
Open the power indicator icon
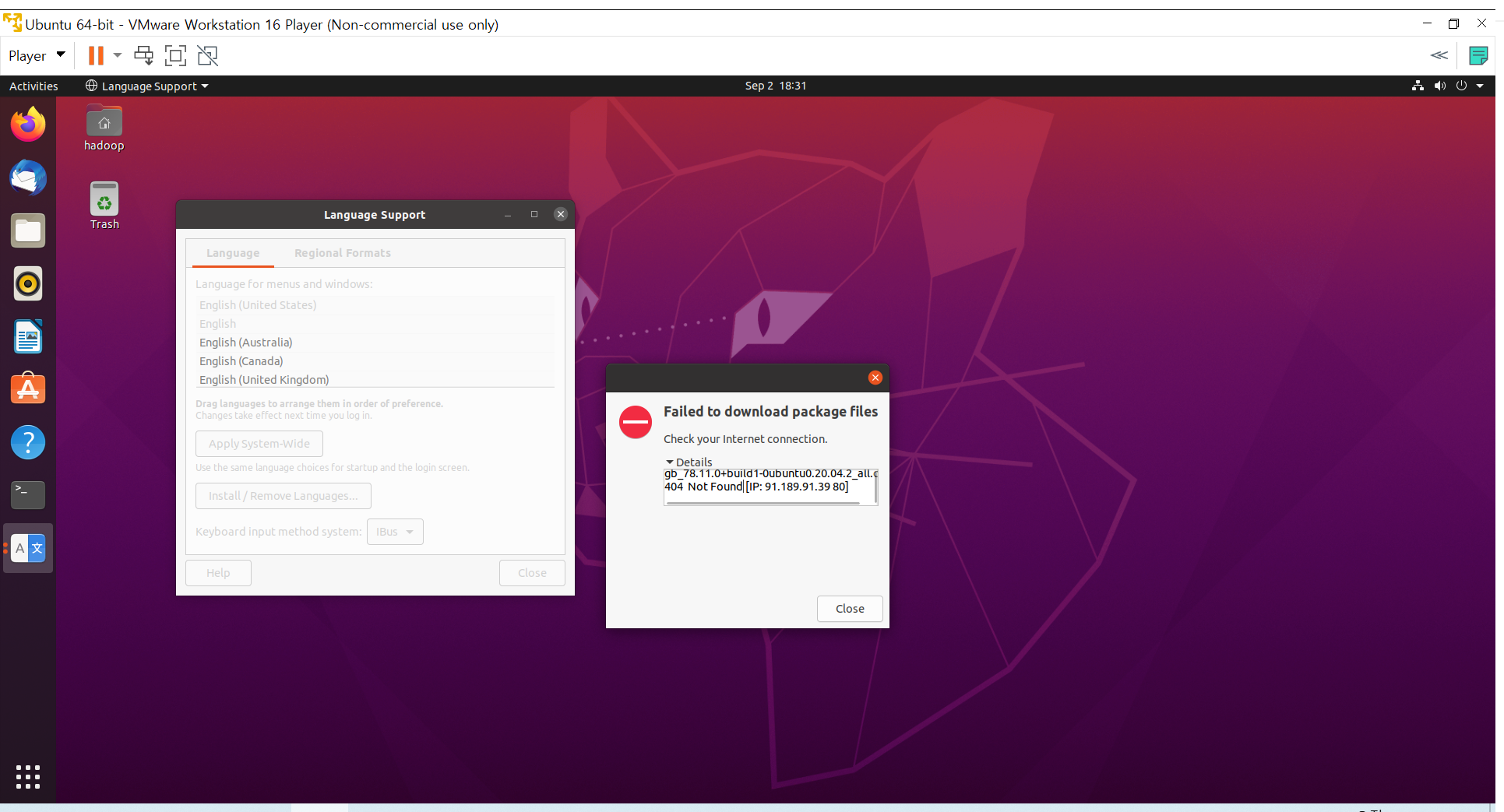click(x=1462, y=86)
